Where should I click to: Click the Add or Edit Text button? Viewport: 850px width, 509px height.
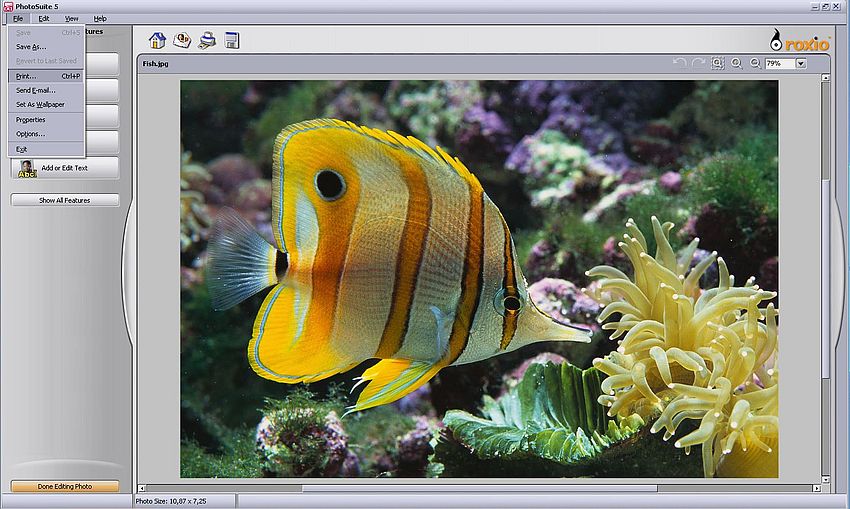tap(65, 168)
